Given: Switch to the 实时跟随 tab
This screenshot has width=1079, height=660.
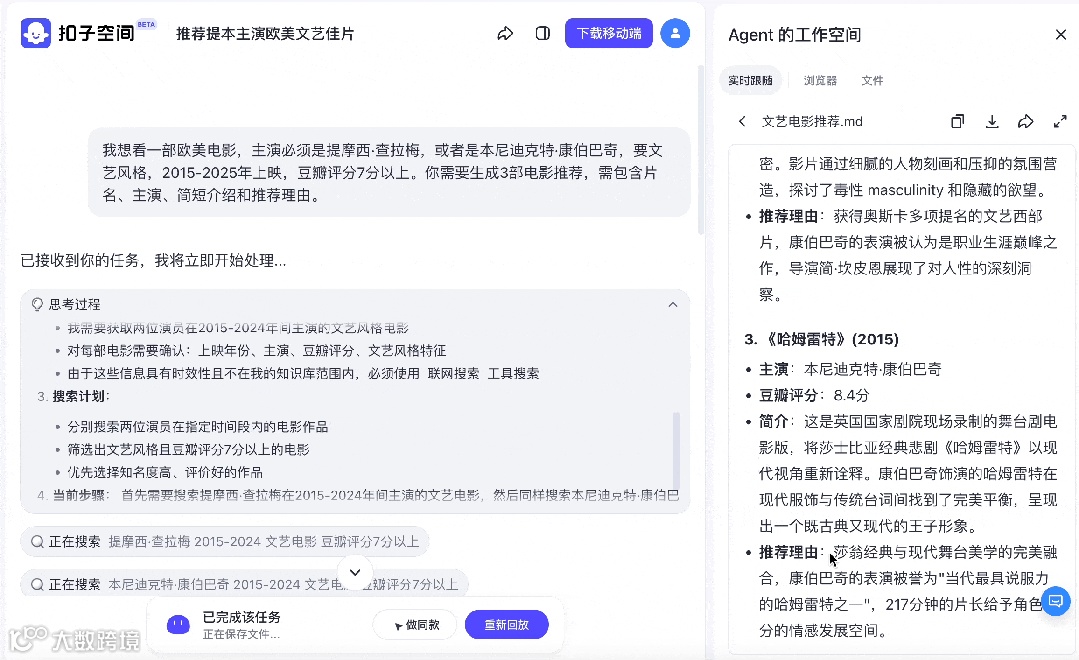Looking at the screenshot, I should click(x=750, y=81).
